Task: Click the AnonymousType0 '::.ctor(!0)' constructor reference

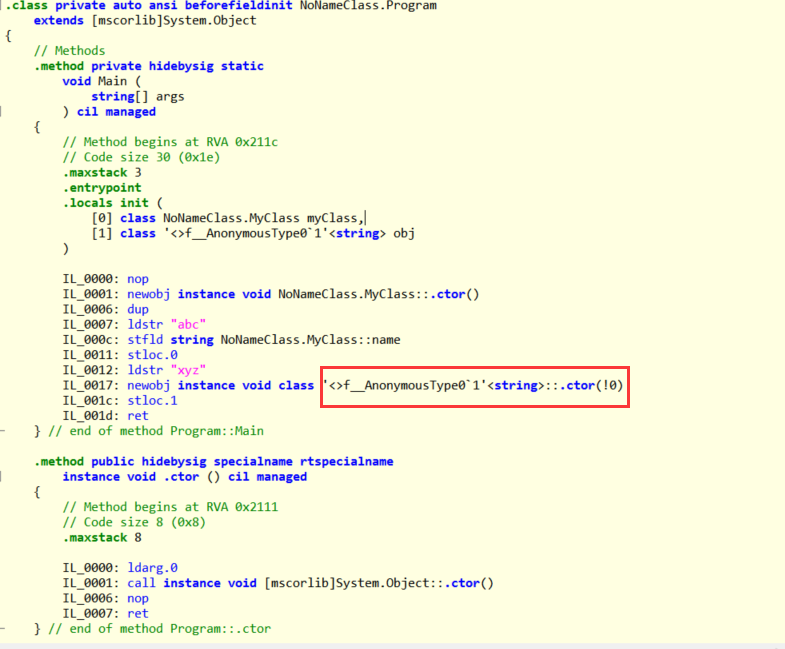Action: pyautogui.click(x=474, y=386)
